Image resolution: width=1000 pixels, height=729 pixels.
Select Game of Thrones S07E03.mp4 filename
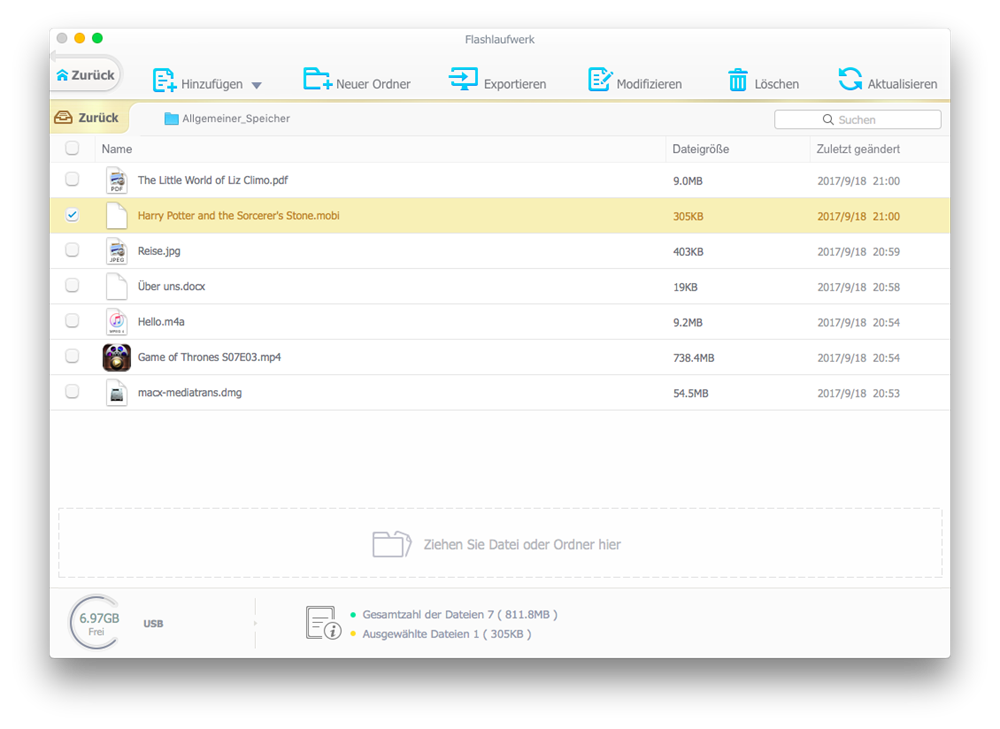click(x=209, y=357)
